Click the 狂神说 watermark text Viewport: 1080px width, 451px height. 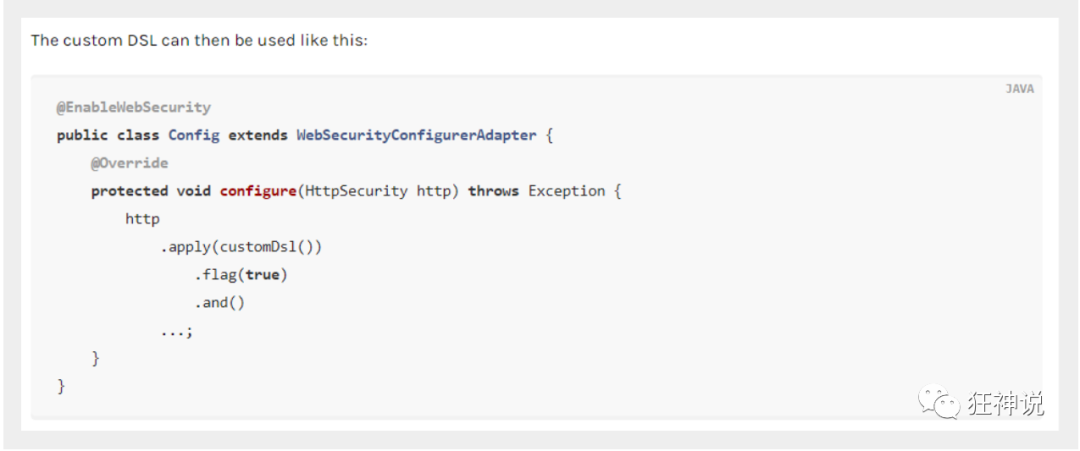point(1006,403)
